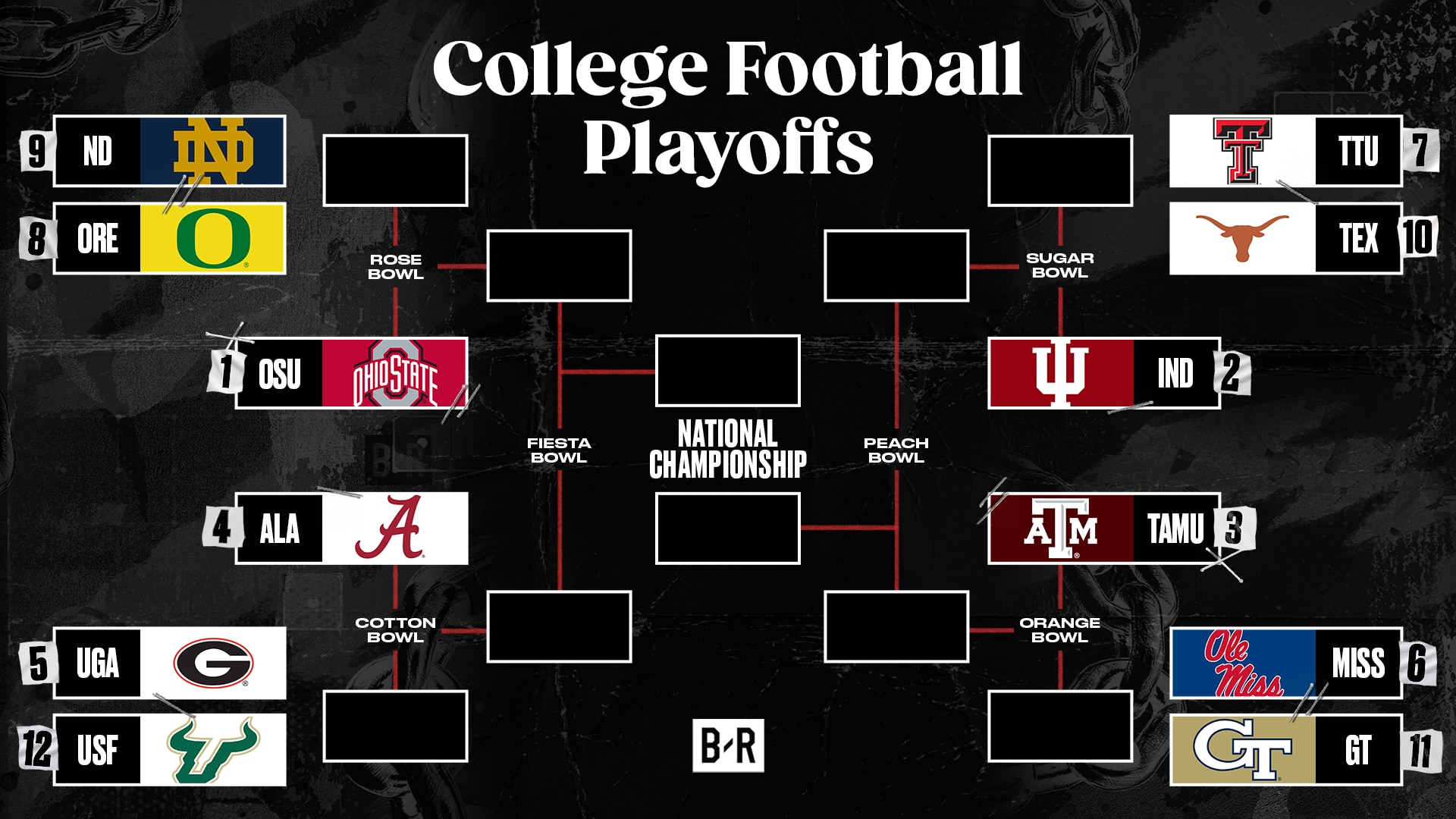
Task: Select the Georgia G logo
Action: click(x=213, y=663)
